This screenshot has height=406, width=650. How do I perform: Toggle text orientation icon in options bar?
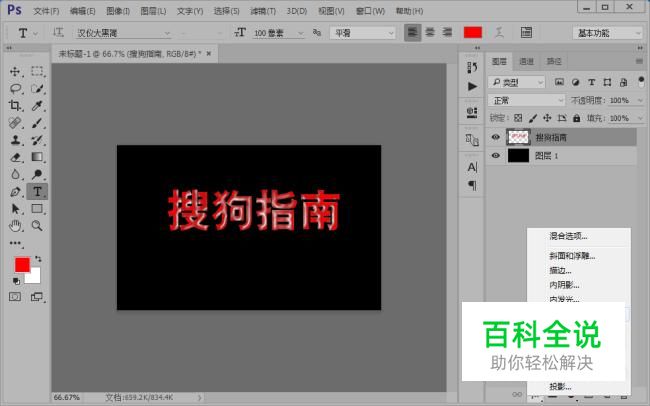coord(58,32)
